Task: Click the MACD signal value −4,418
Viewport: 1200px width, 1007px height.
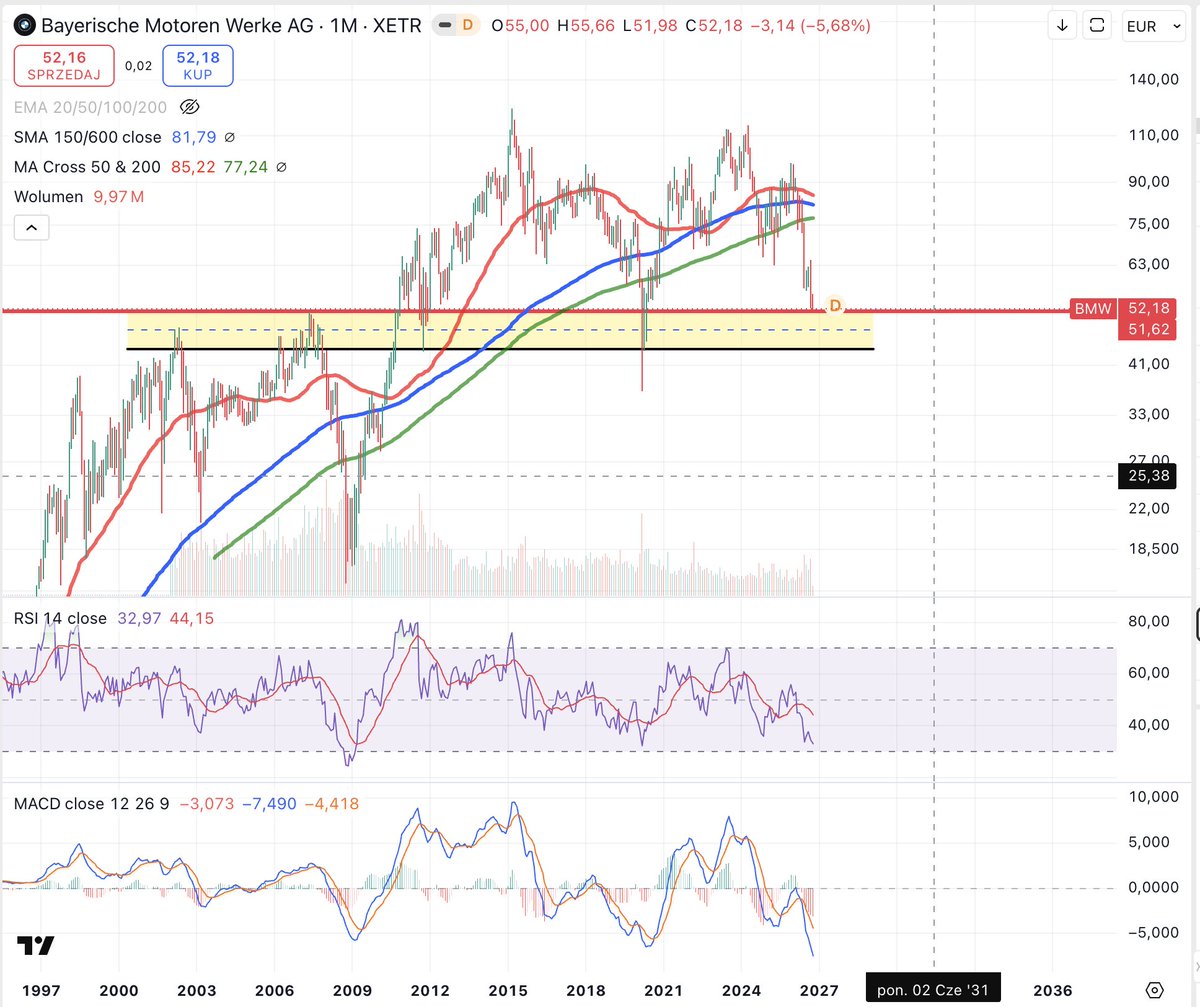Action: pyautogui.click(x=331, y=803)
